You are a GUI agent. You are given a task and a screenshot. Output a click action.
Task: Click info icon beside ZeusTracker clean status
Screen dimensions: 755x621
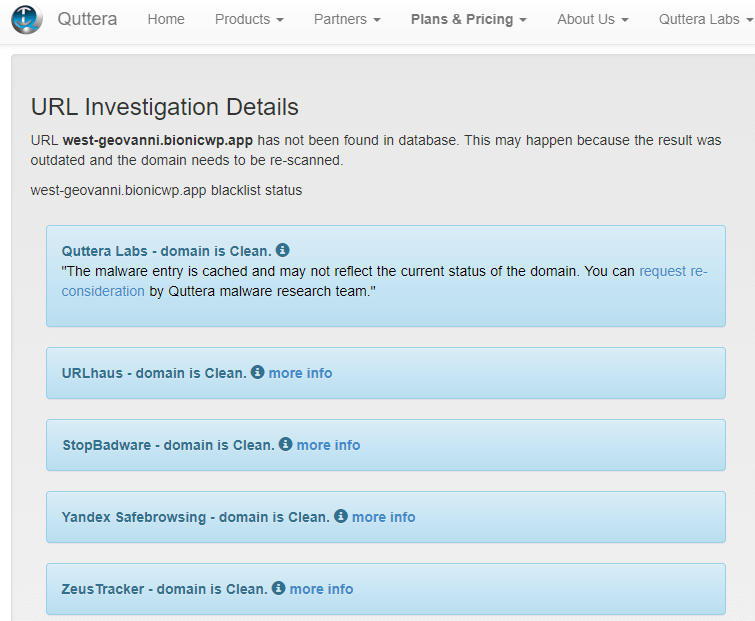point(278,588)
